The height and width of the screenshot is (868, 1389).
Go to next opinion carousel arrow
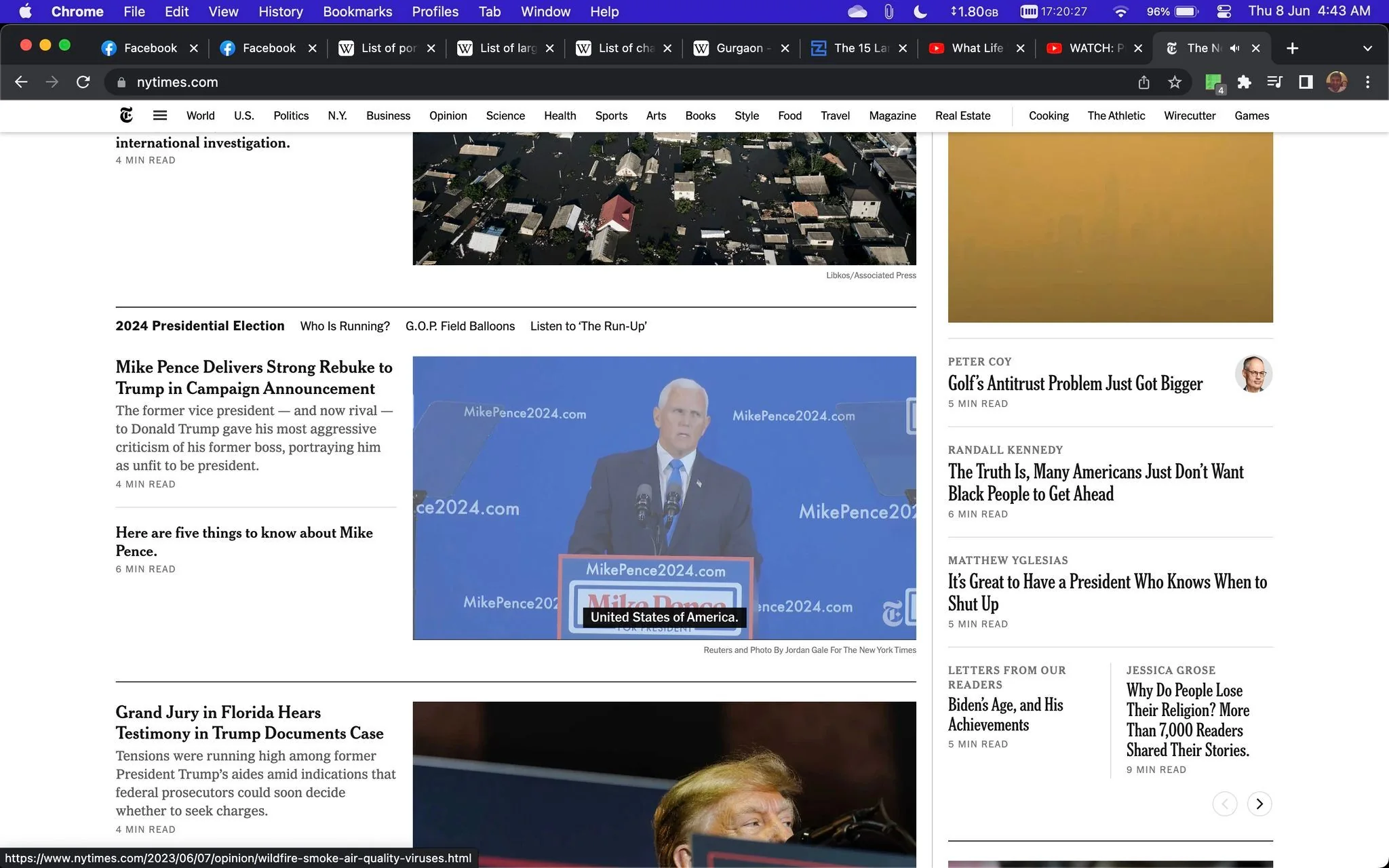tap(1259, 804)
